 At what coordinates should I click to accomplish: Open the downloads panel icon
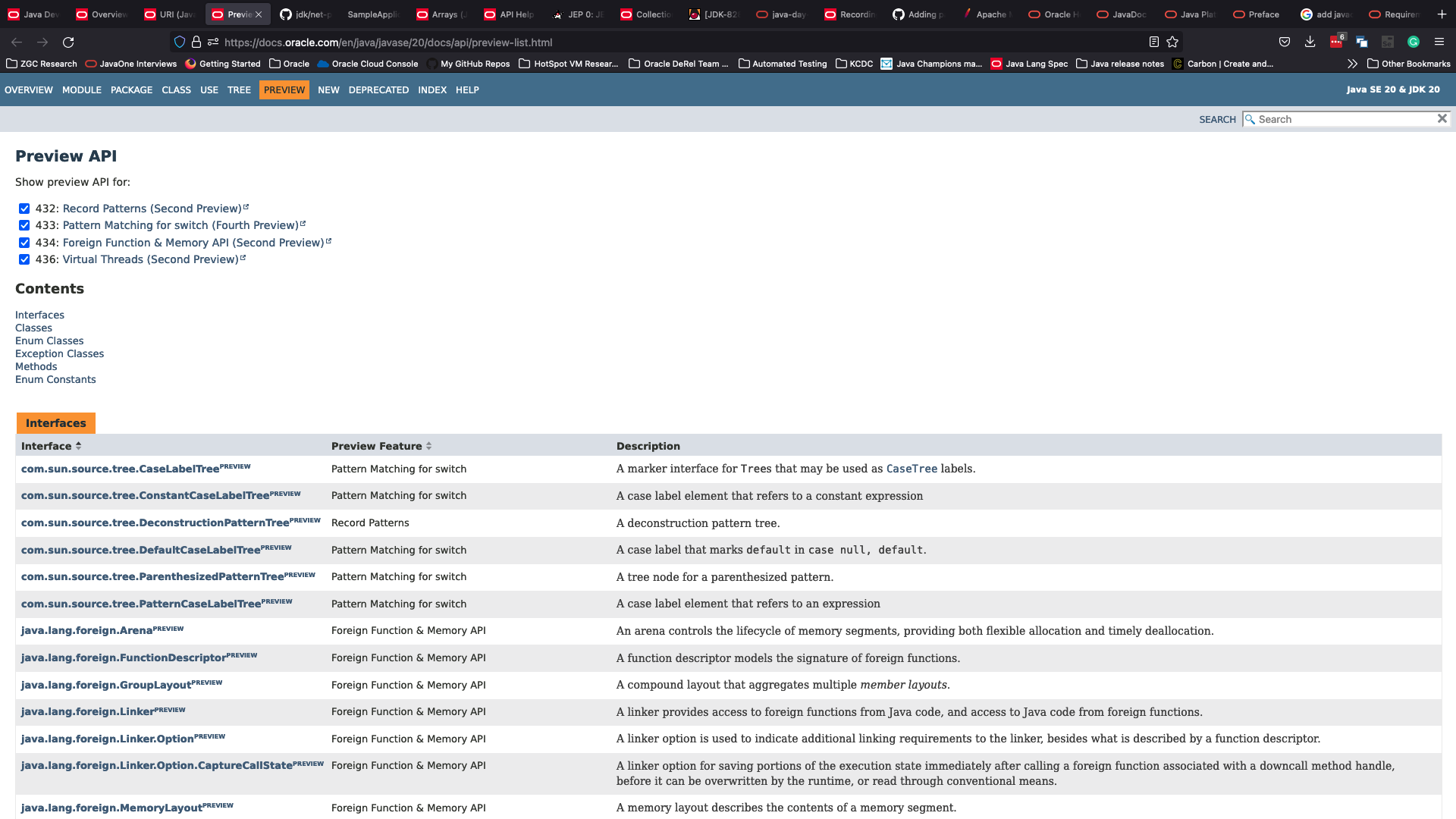pos(1310,42)
